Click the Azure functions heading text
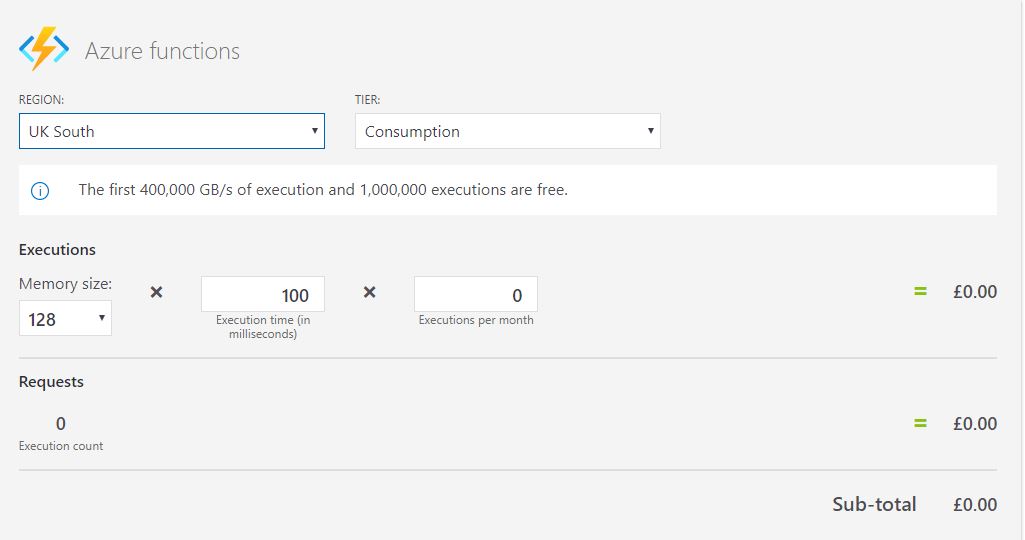Image resolution: width=1025 pixels, height=540 pixels. (x=162, y=51)
